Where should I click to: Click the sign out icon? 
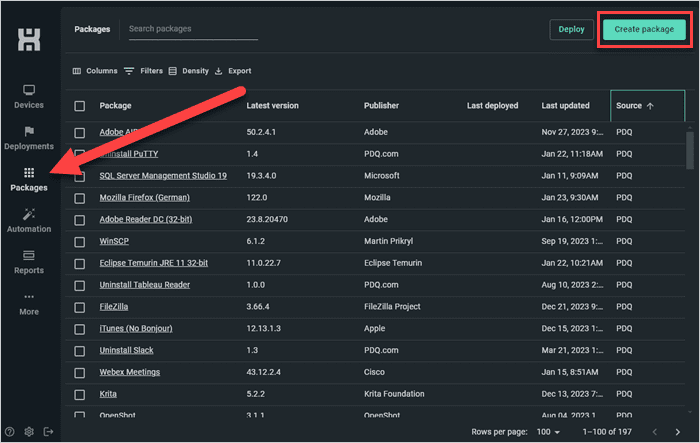click(x=48, y=431)
